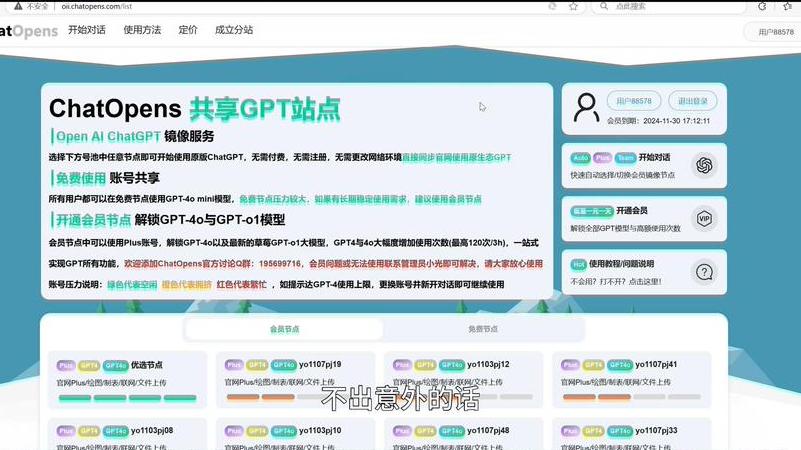Select node yo1103pj10
Image resolution: width=801 pixels, height=450 pixels.
tap(296, 434)
